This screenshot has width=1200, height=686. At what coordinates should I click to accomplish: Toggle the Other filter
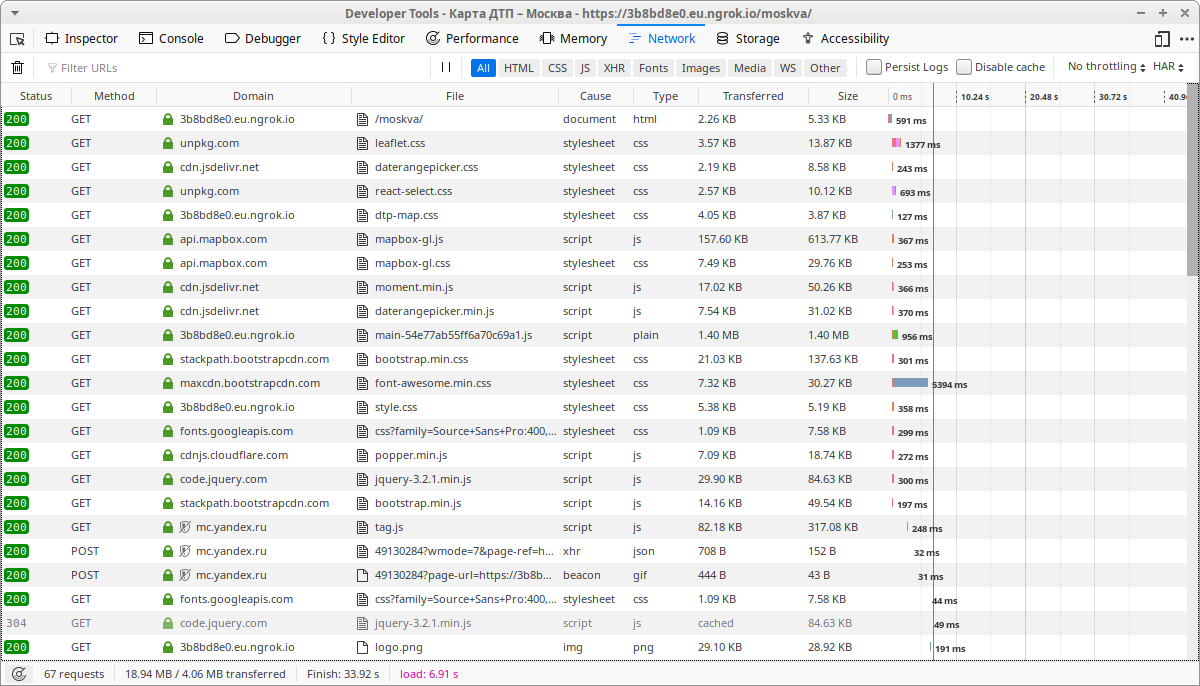826,68
